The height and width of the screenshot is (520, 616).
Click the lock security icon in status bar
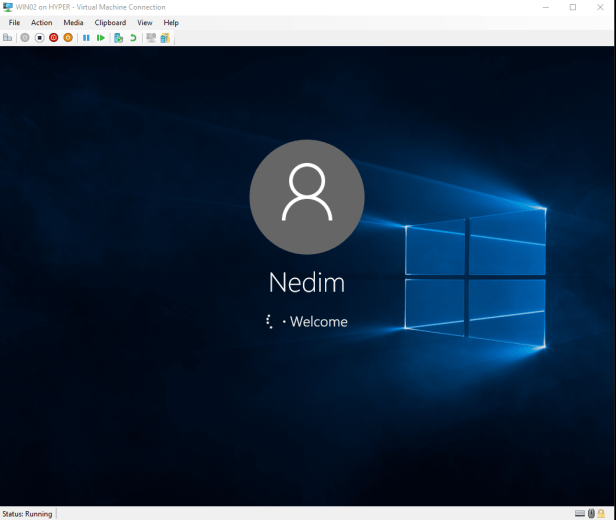point(601,514)
